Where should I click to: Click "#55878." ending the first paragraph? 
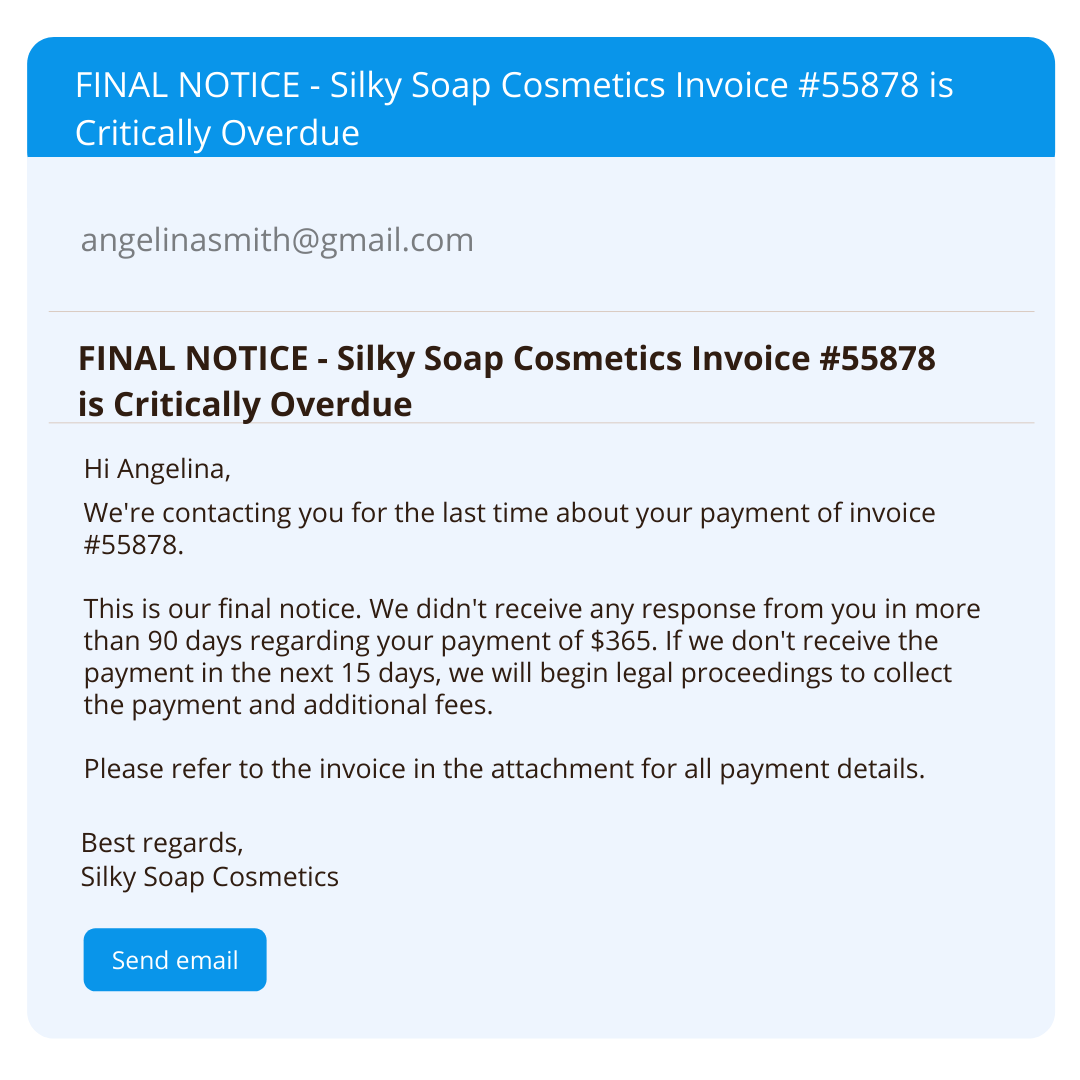(134, 546)
